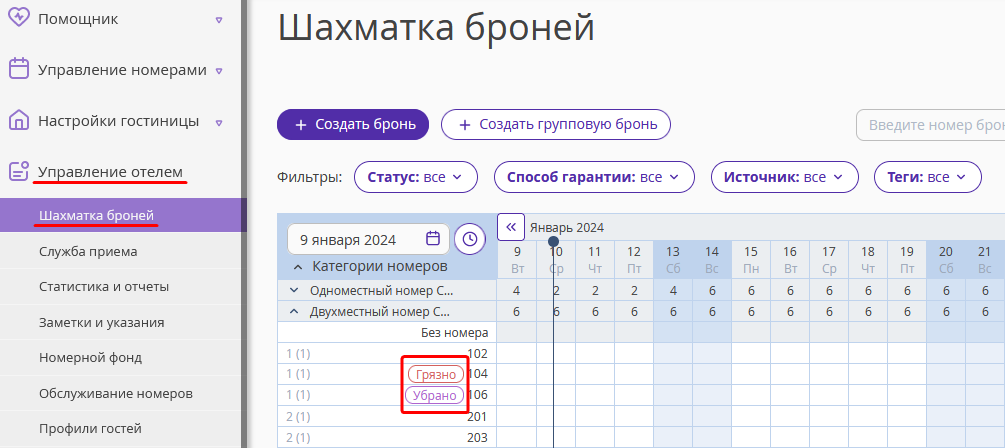Viewport: 1005px width, 448px height.
Task: Select room 102 row label
Action: (x=478, y=353)
